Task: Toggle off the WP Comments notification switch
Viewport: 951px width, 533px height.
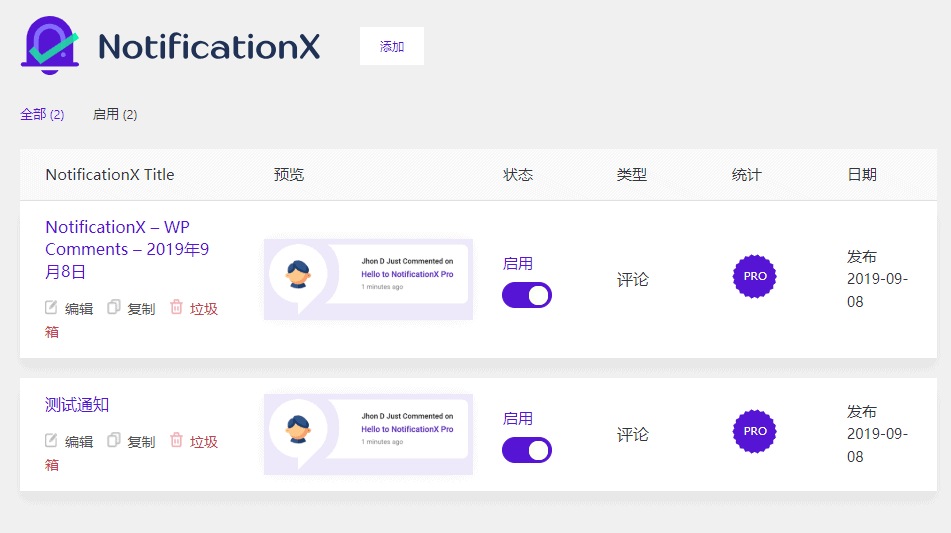Action: 526,295
